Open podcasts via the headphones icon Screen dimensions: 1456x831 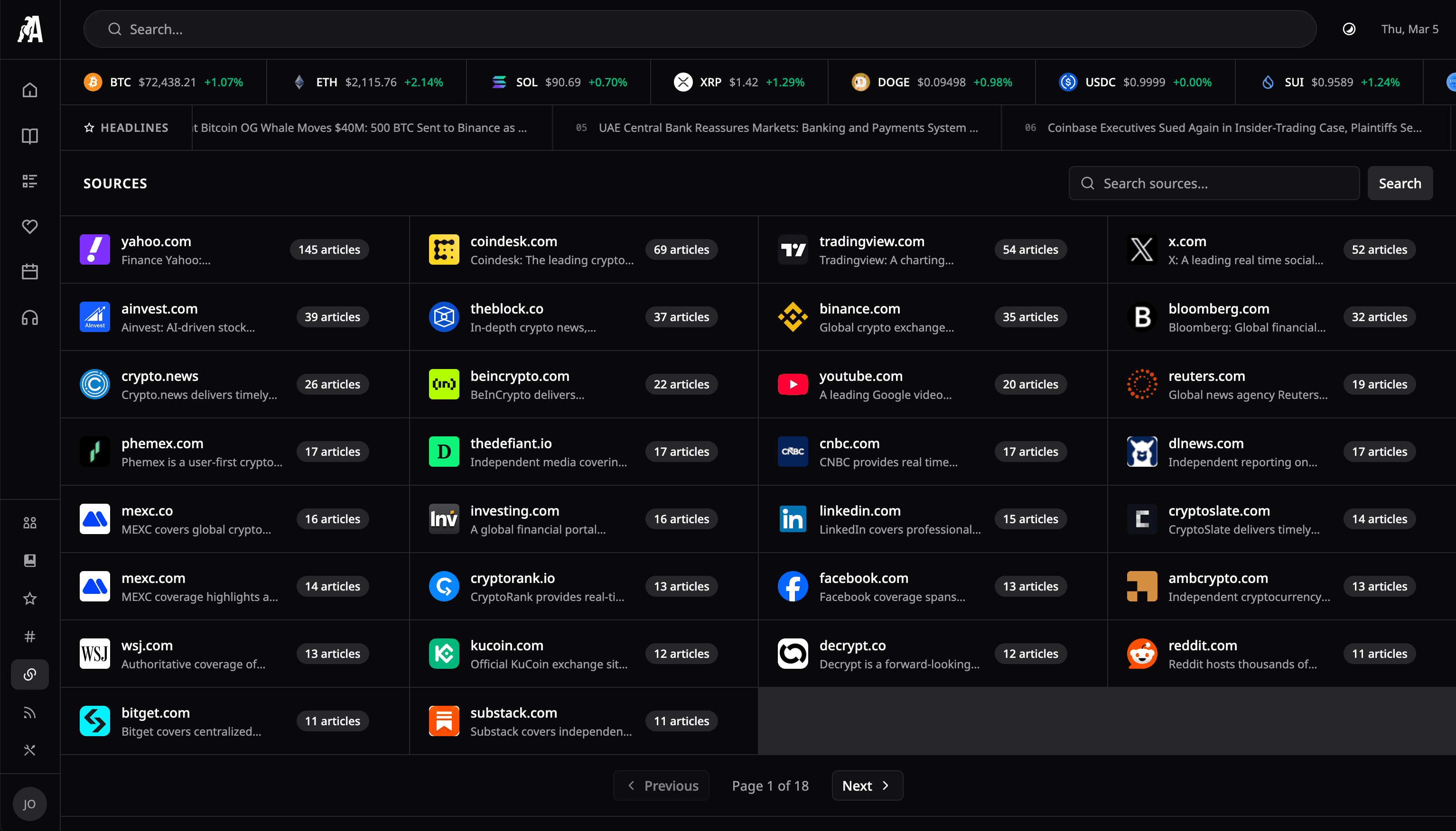(29, 318)
